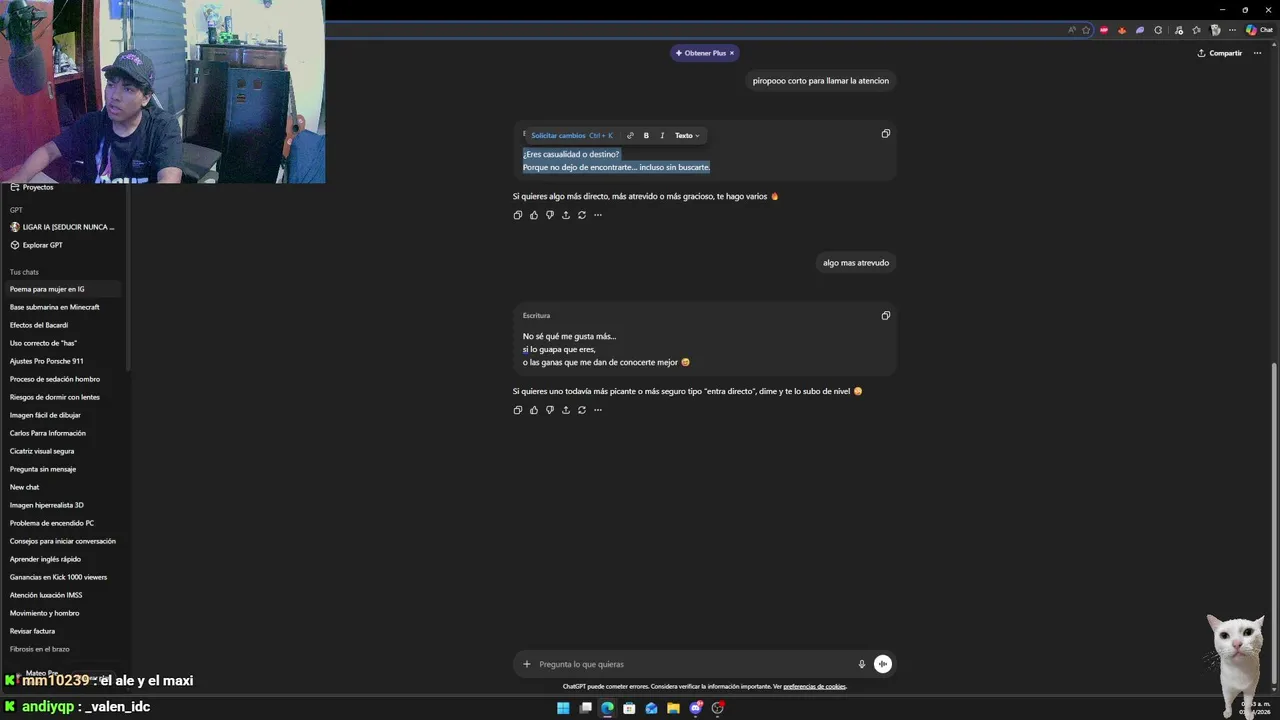The width and height of the screenshot is (1280, 720).
Task: Open the Windows Start menu
Action: pyautogui.click(x=563, y=708)
